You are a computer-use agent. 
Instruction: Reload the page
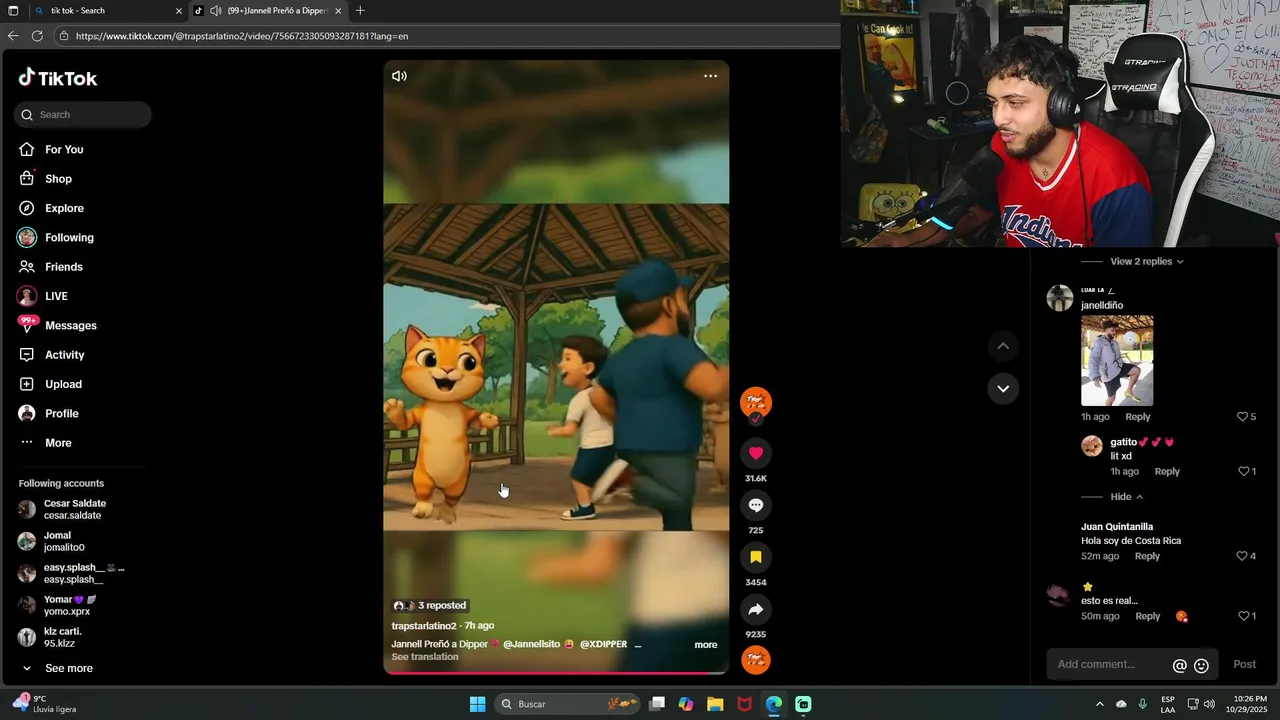pos(37,36)
